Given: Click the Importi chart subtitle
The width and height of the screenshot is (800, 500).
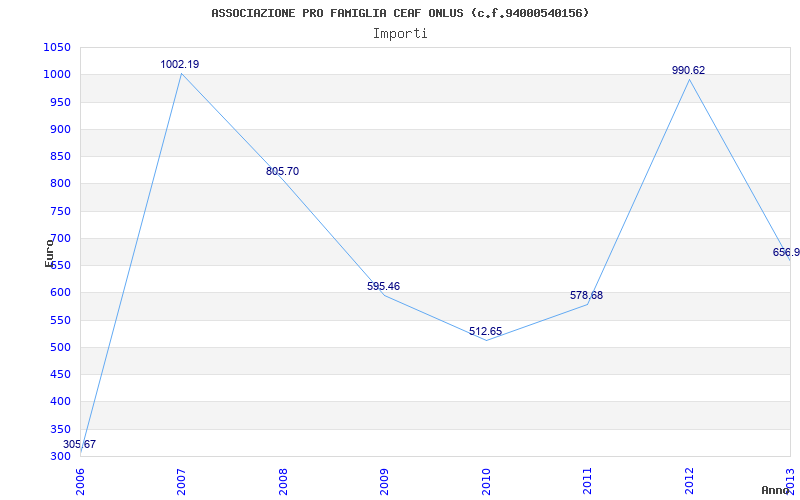Looking at the screenshot, I should tap(400, 34).
